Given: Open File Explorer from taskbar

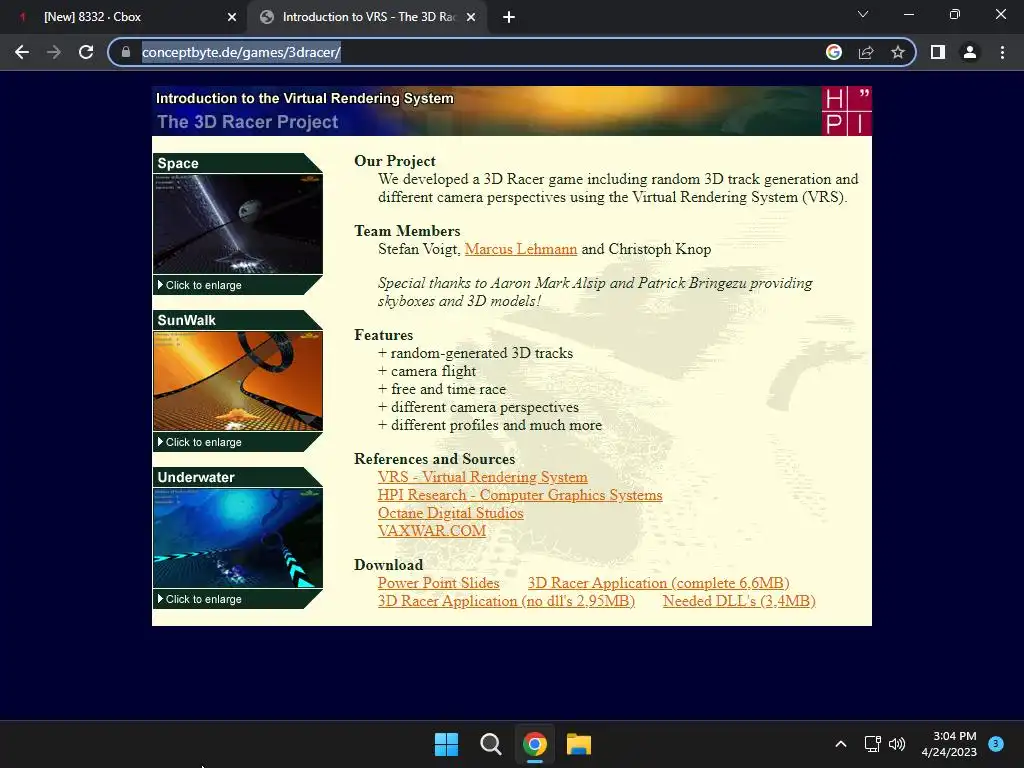Looking at the screenshot, I should coord(579,744).
